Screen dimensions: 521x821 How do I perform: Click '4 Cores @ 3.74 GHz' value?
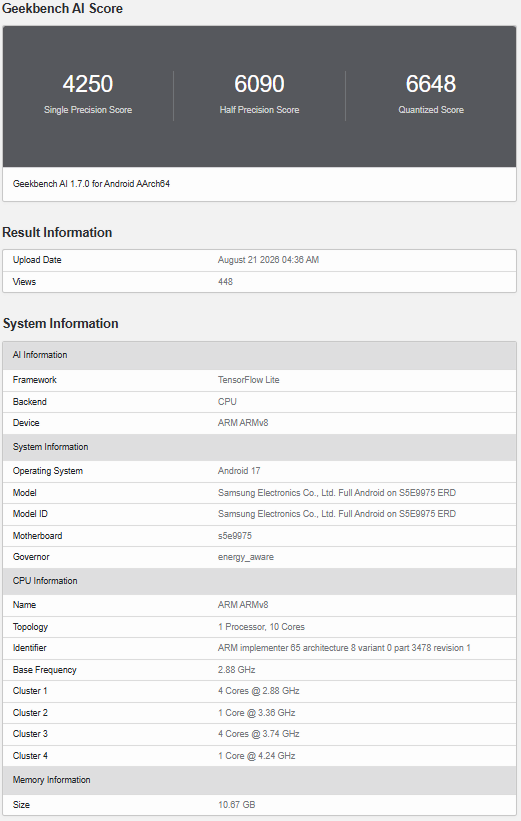pos(259,734)
